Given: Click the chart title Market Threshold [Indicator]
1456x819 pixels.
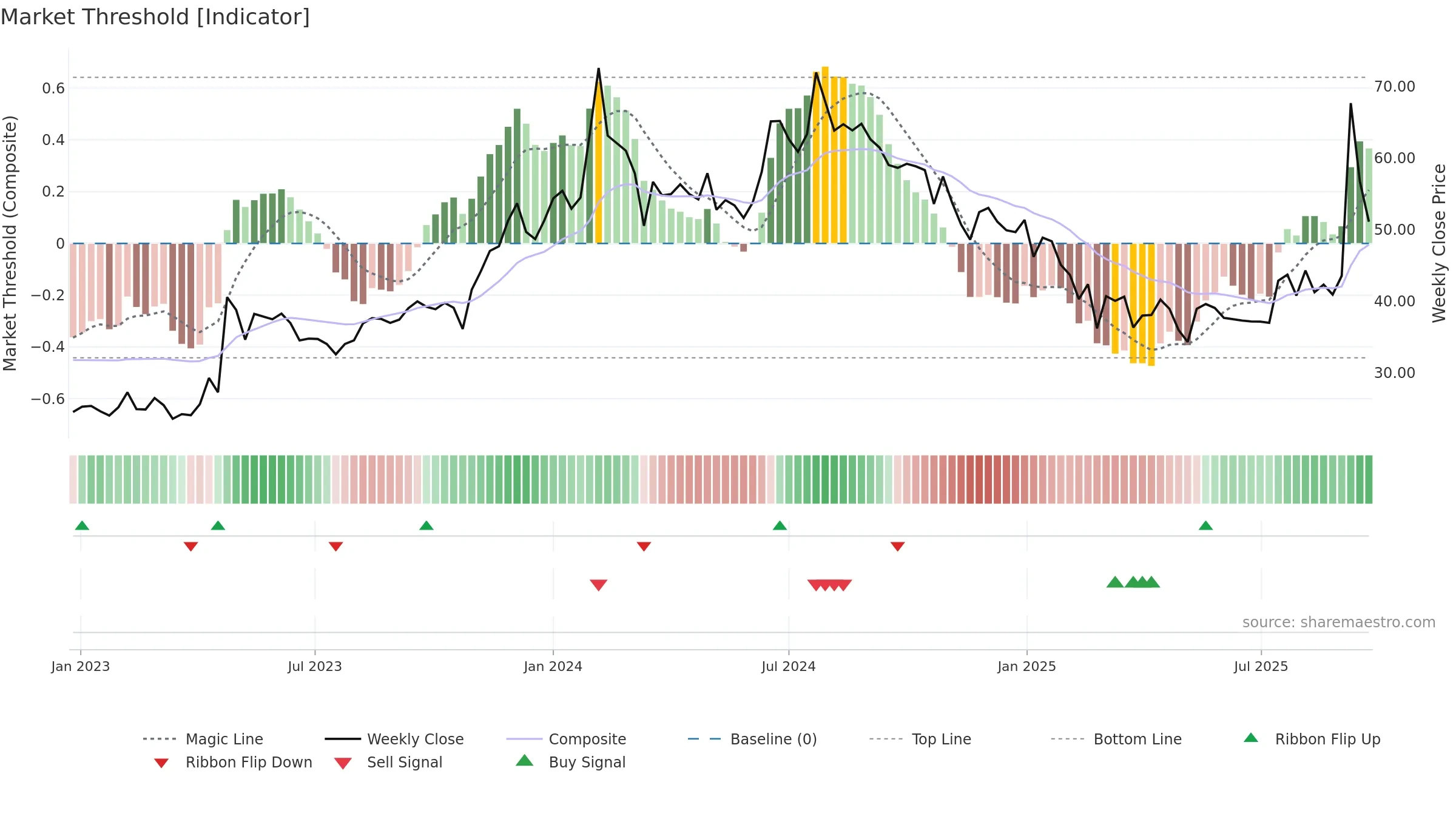Looking at the screenshot, I should pyautogui.click(x=155, y=17).
